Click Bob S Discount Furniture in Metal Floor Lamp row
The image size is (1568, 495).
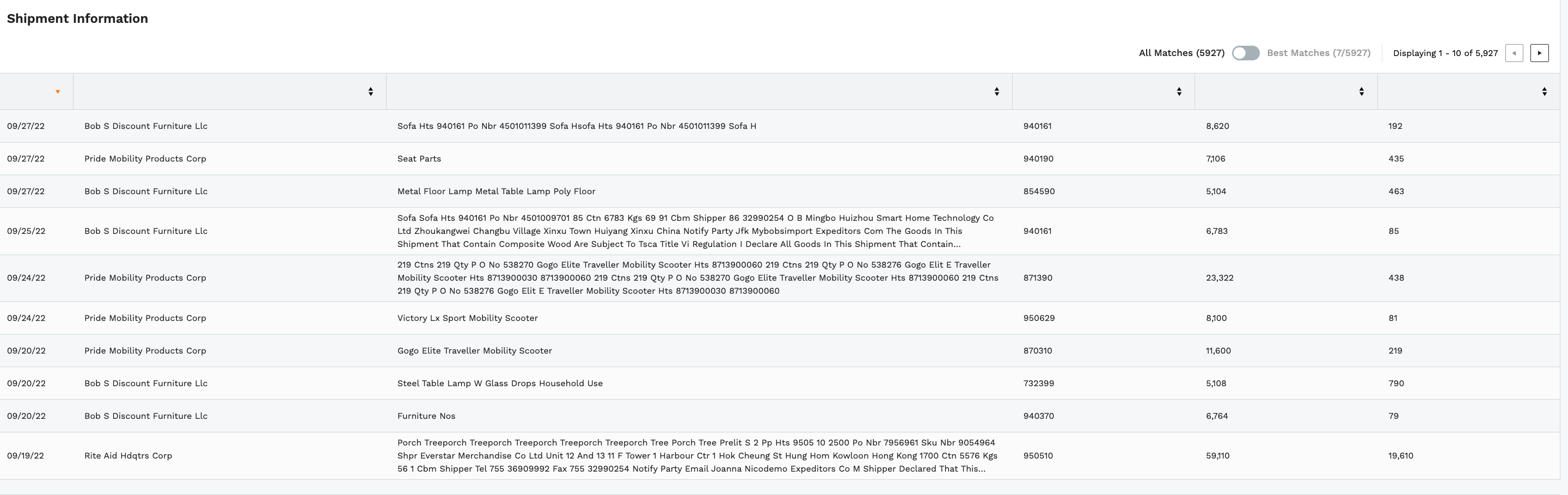tap(145, 191)
